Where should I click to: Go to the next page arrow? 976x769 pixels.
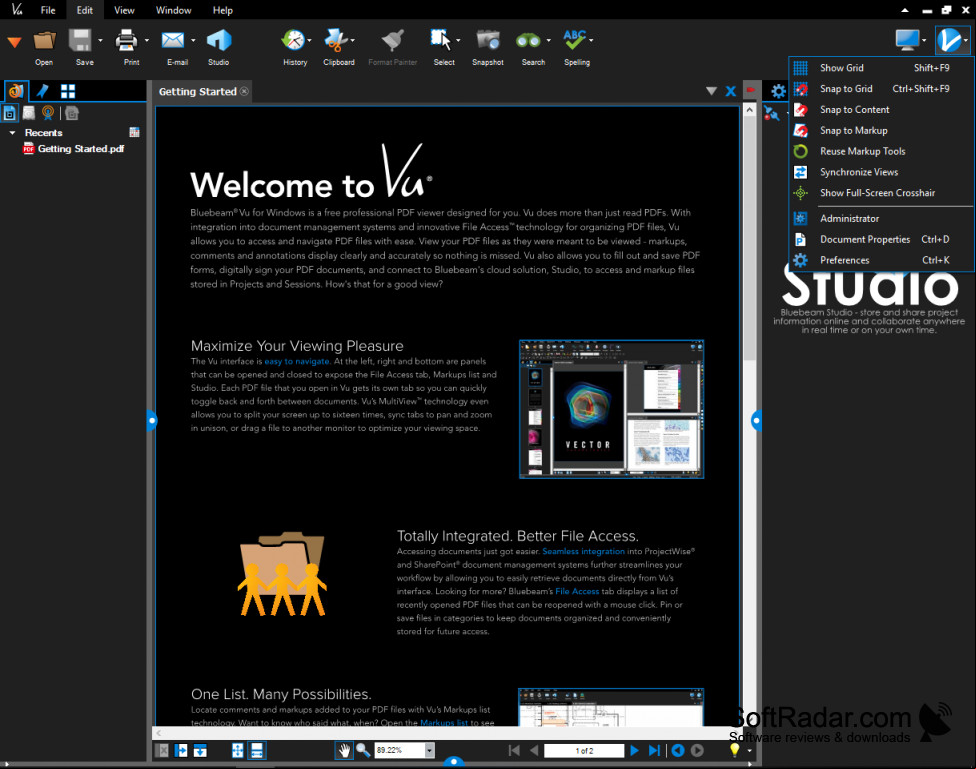pos(634,750)
